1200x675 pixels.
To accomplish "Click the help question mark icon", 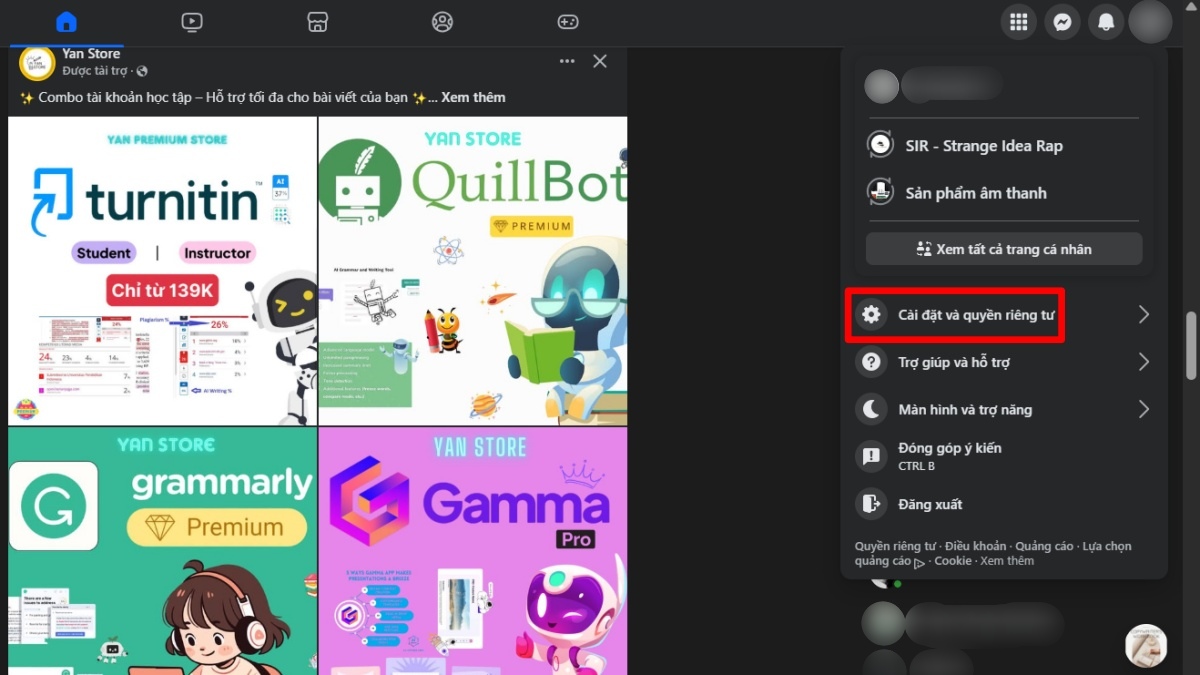I will pyautogui.click(x=871, y=362).
